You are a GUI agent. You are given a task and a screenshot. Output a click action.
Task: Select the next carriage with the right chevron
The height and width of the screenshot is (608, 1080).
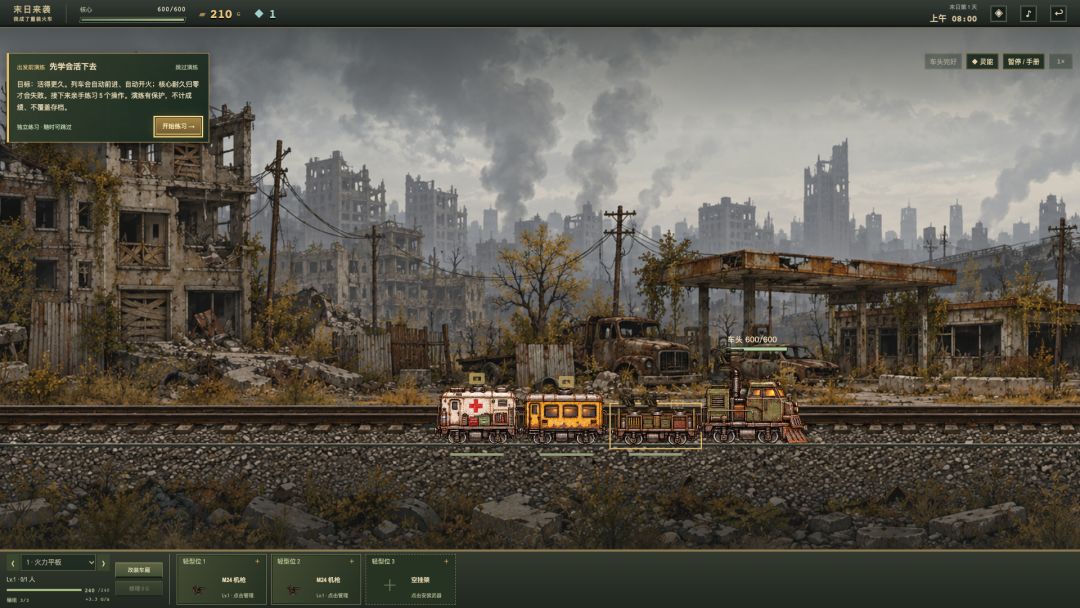pos(103,563)
